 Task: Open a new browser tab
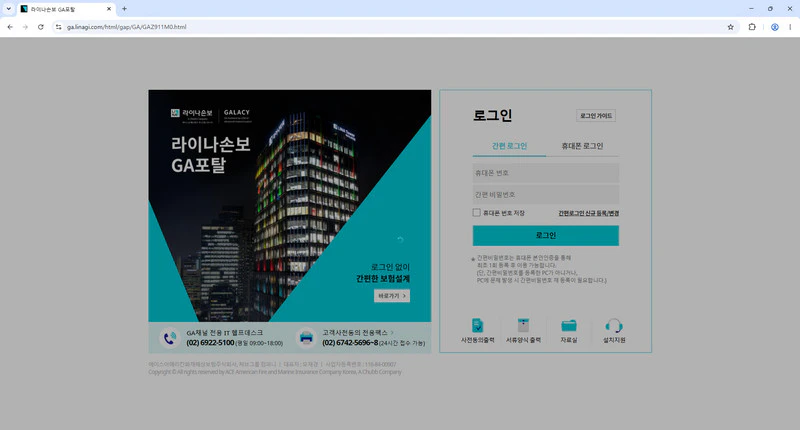click(x=124, y=9)
